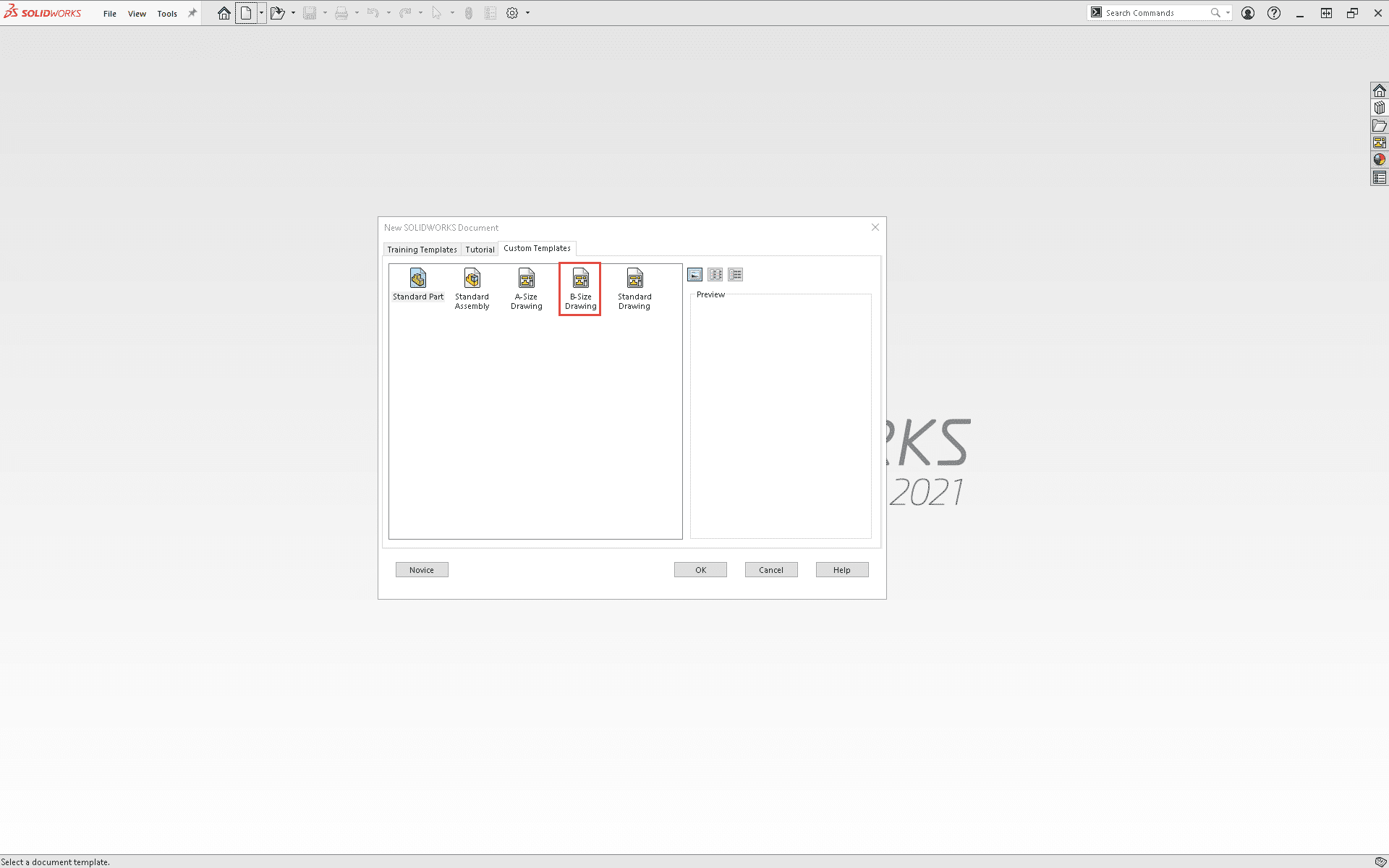
Task: Expand the SOLIDWORKS document type dropdown
Action: pos(261,13)
